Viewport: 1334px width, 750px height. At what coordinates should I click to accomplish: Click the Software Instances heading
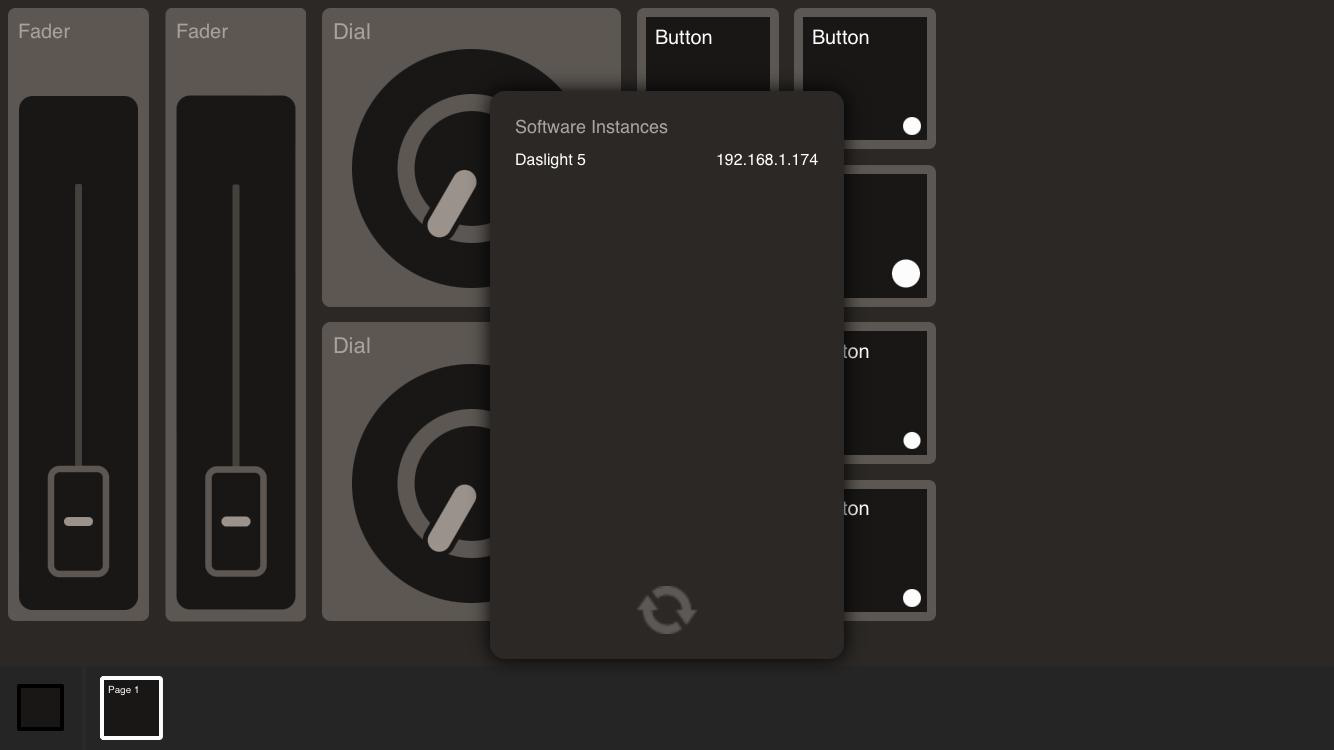tap(591, 127)
